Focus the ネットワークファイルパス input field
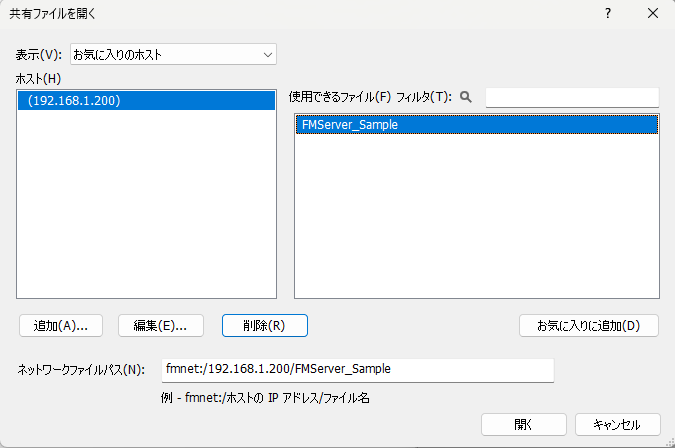Screen dimensions: 675x448 point(358,370)
